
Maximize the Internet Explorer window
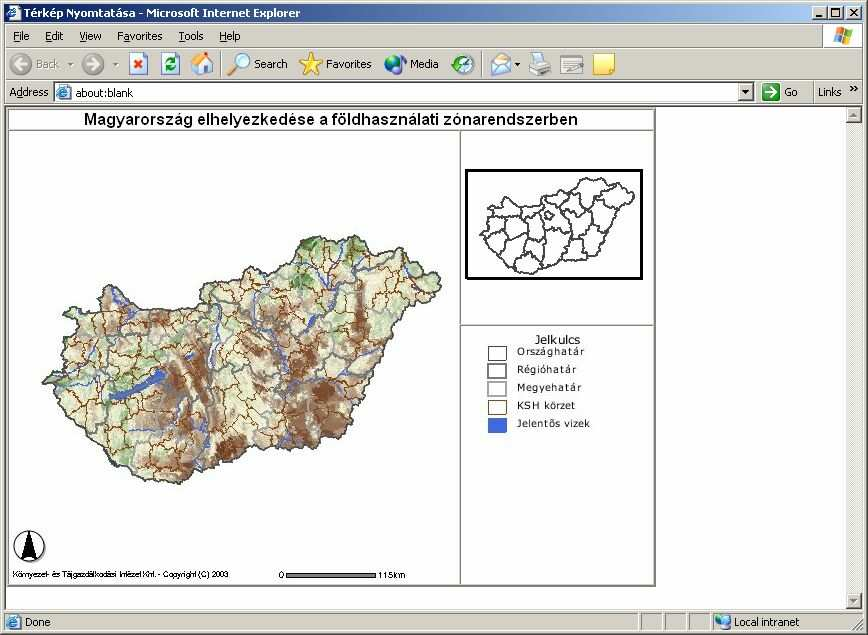tap(835, 13)
